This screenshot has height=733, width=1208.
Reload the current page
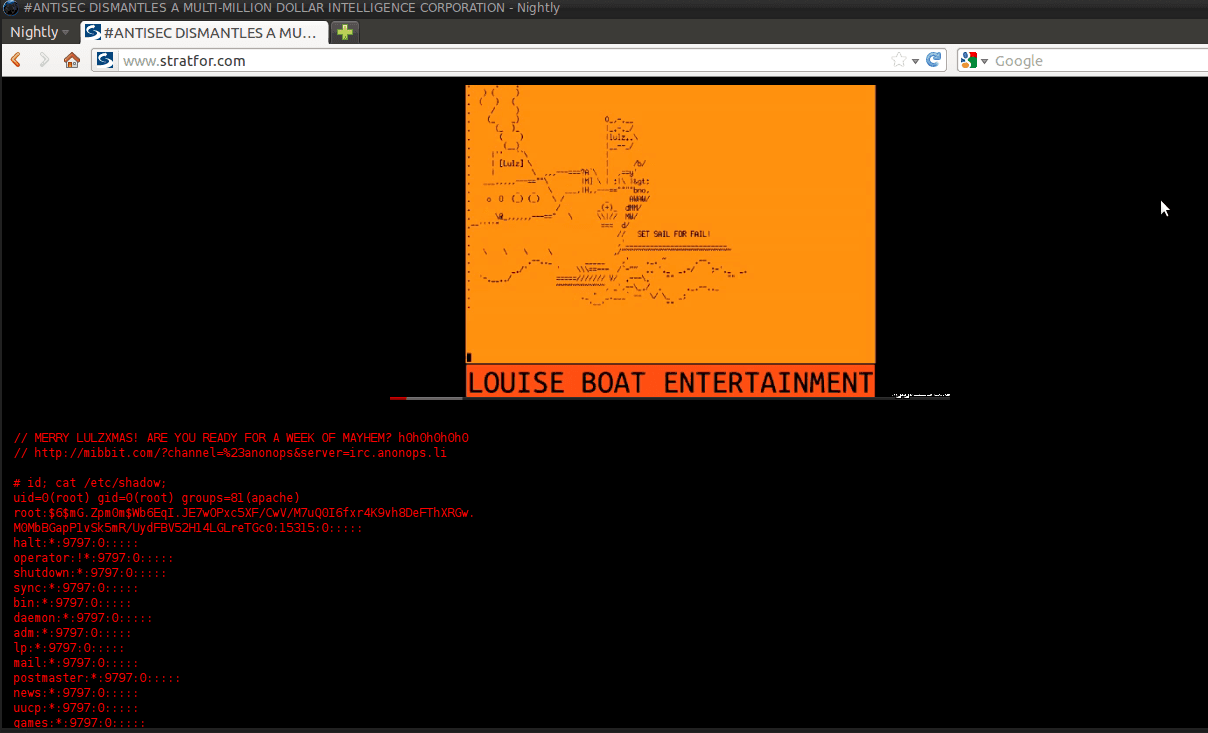935,60
